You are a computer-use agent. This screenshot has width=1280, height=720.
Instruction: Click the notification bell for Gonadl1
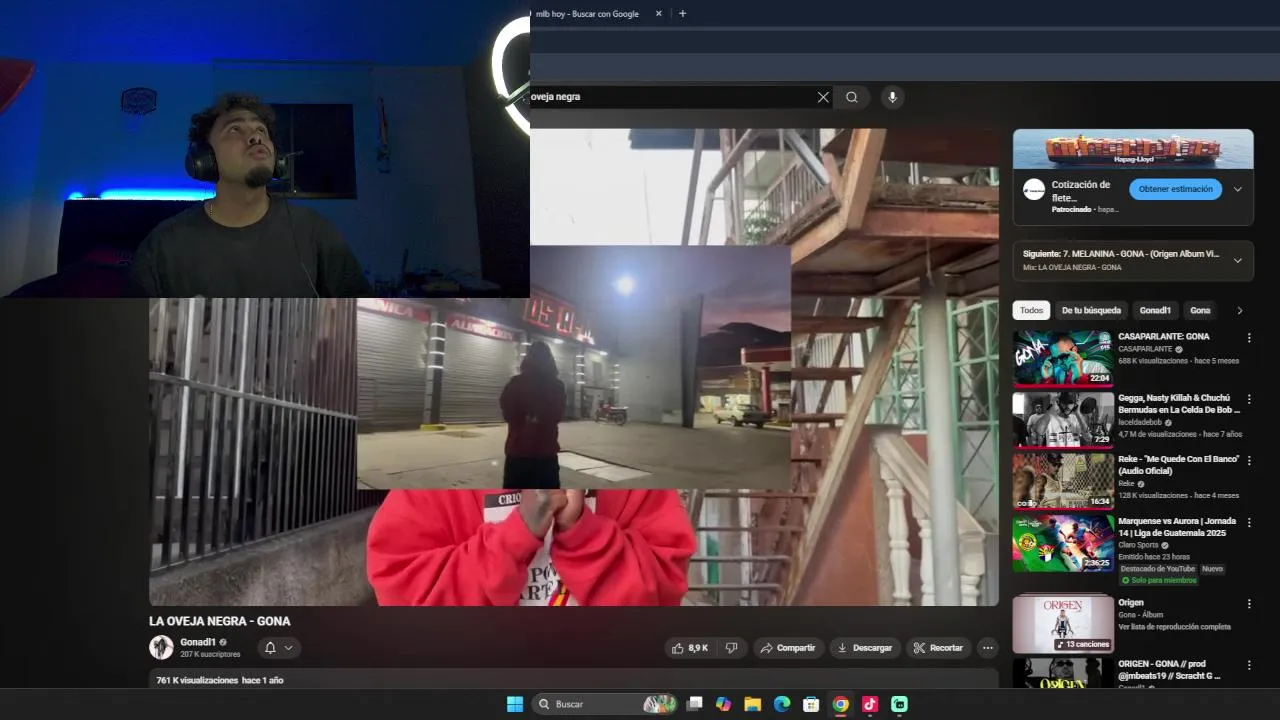click(270, 648)
